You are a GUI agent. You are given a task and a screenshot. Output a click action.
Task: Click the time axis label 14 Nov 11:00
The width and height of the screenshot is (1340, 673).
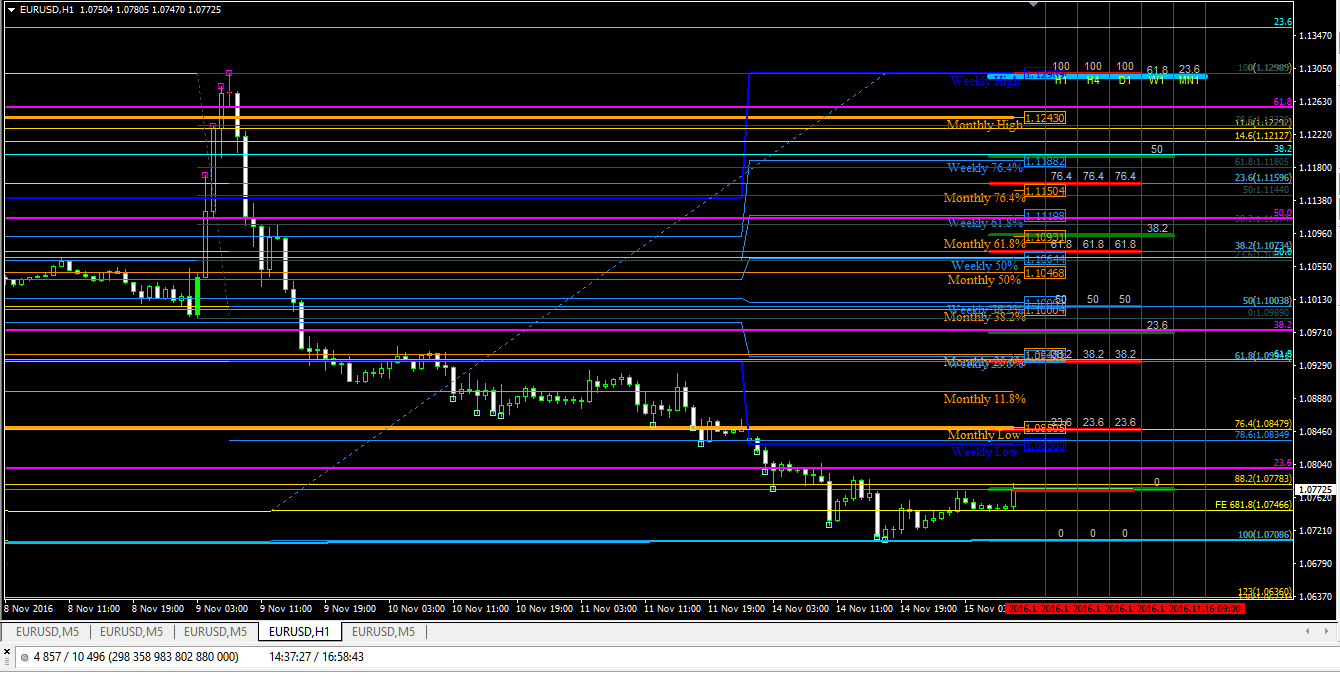(x=866, y=607)
